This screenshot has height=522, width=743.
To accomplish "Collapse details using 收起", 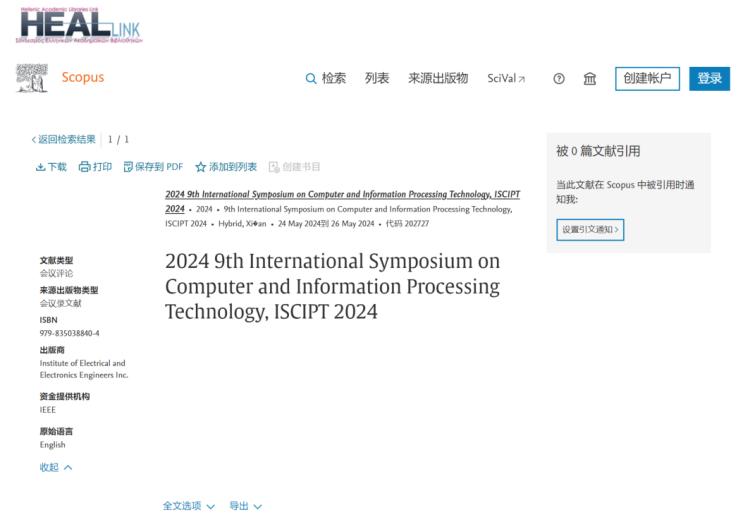I will (x=56, y=467).
